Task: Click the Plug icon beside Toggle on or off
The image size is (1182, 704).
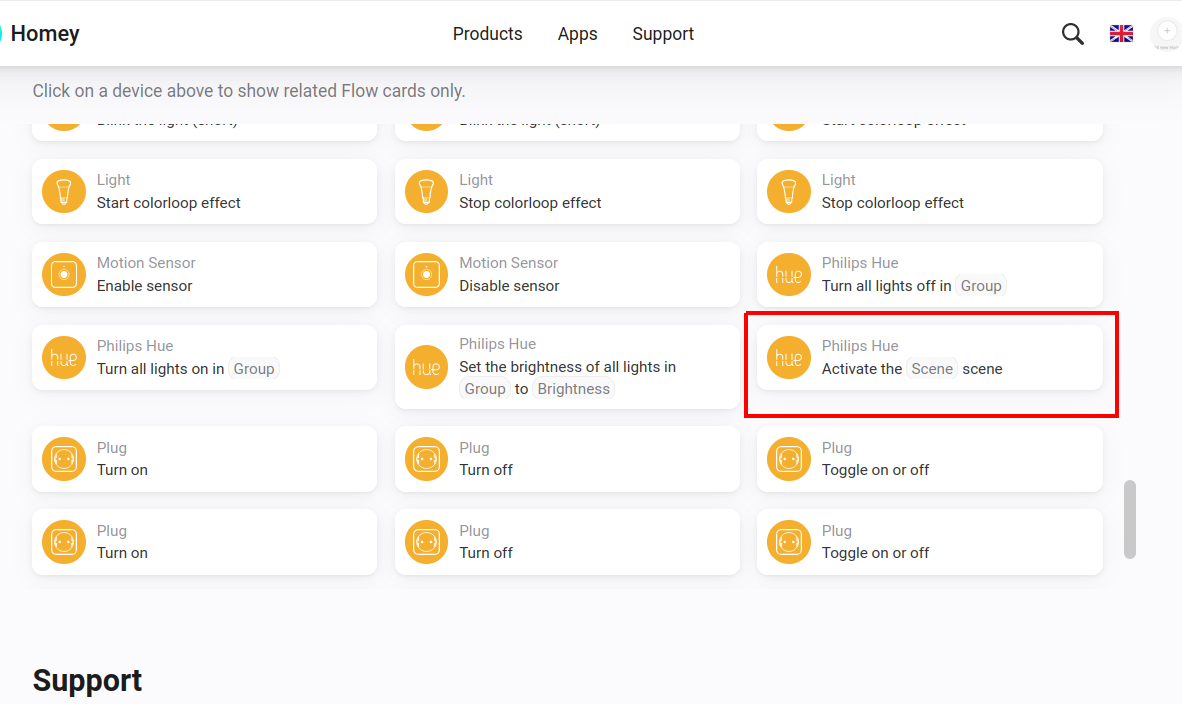Action: (788, 459)
